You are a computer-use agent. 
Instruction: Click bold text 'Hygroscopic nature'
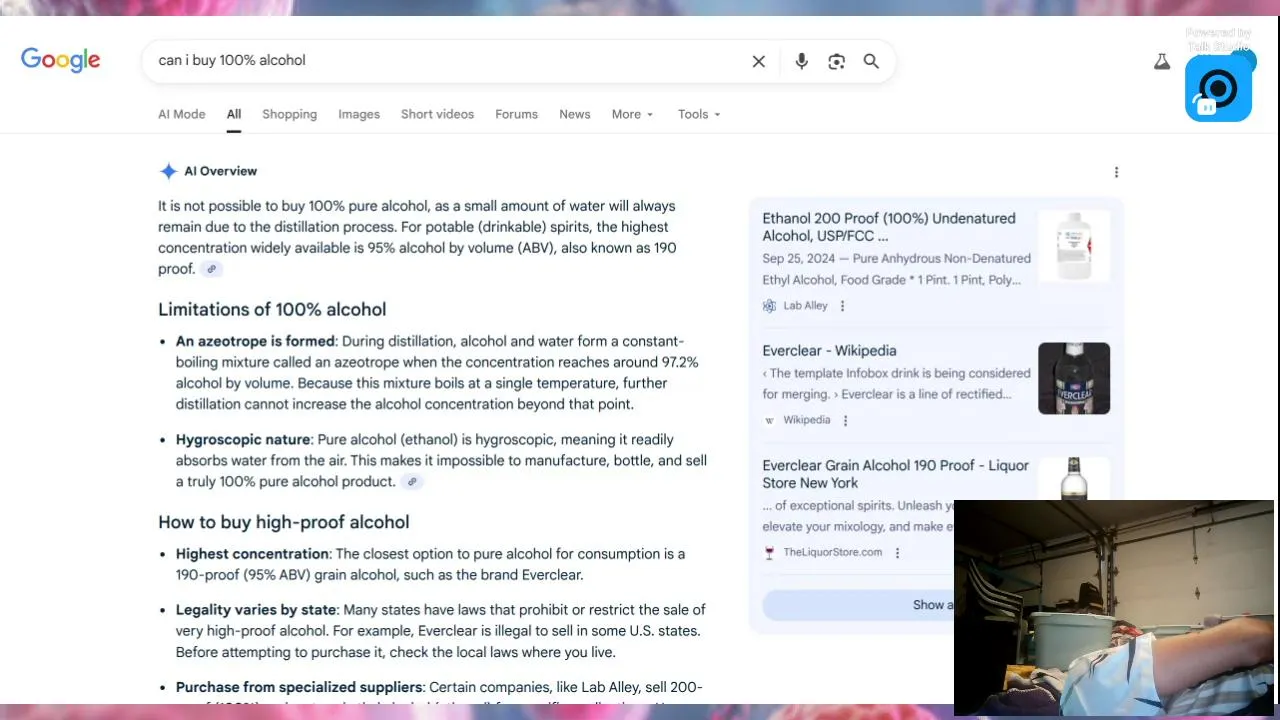pyautogui.click(x=243, y=440)
